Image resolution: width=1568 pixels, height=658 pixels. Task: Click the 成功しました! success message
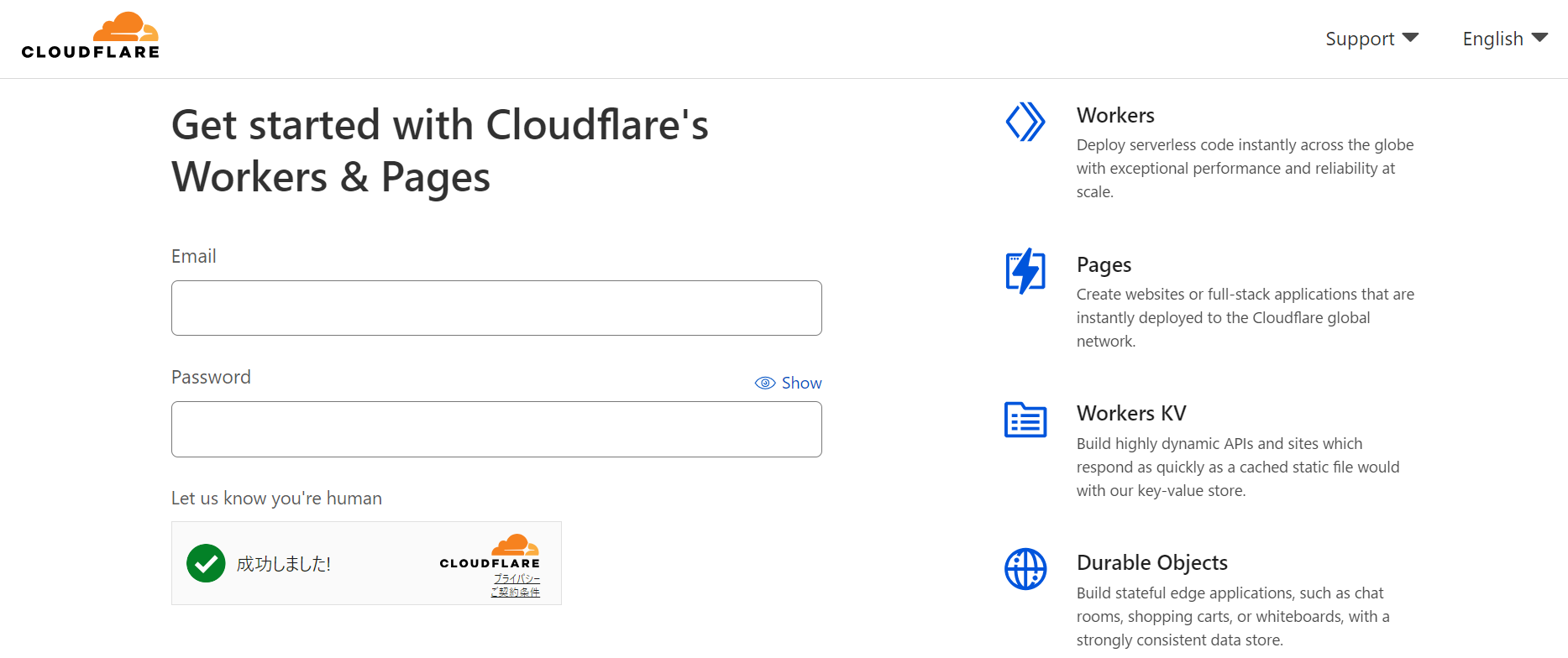[x=284, y=564]
